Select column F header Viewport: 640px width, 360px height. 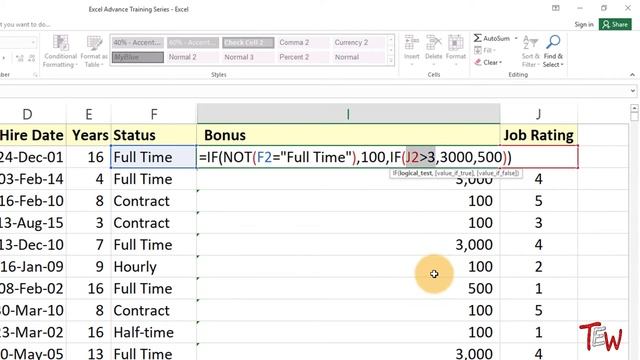154,114
